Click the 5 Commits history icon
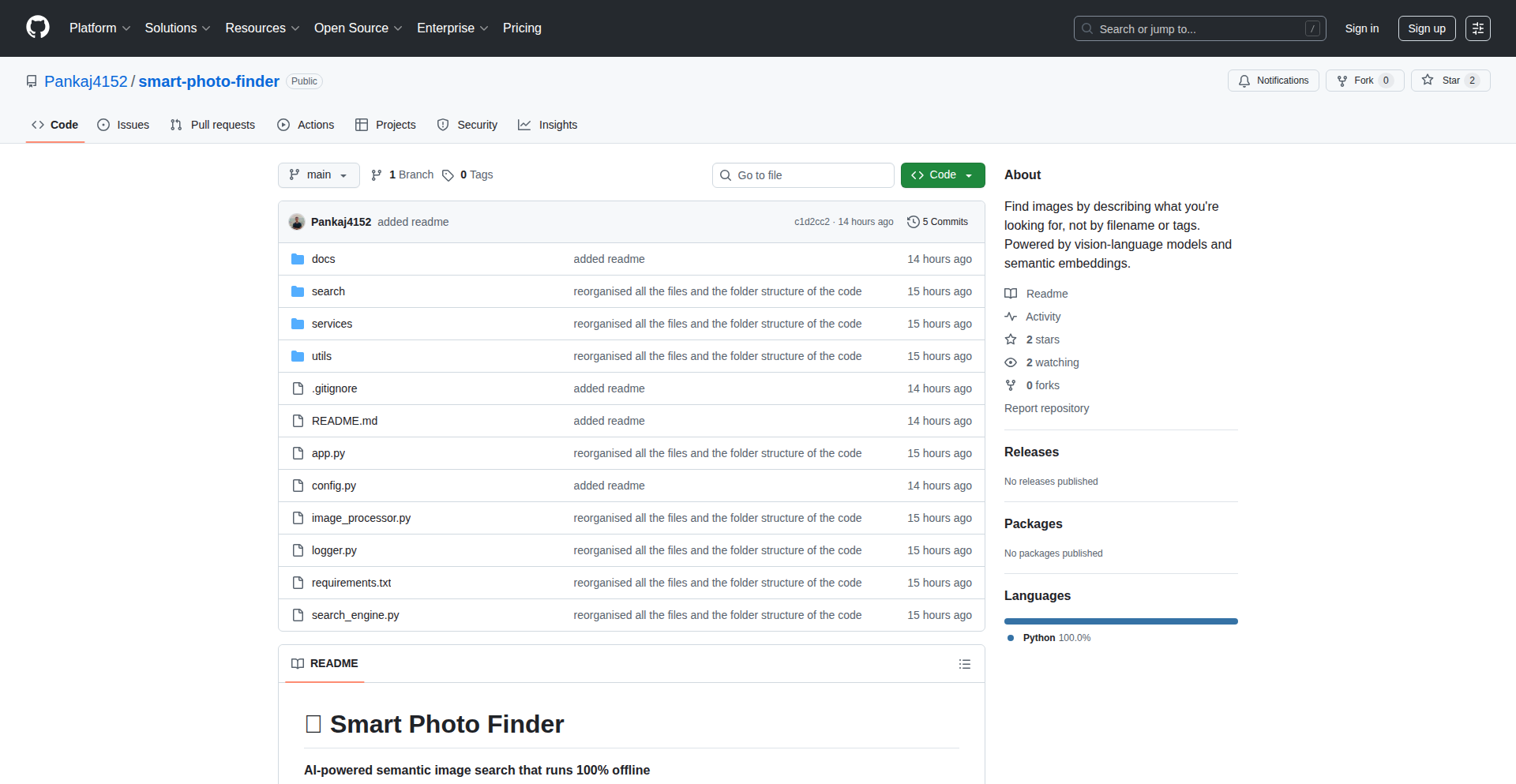 pos(914,222)
